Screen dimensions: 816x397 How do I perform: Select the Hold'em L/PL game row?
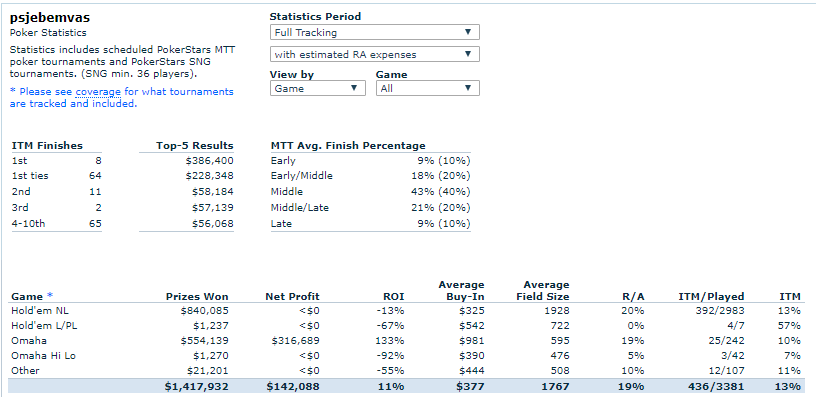tap(406, 326)
